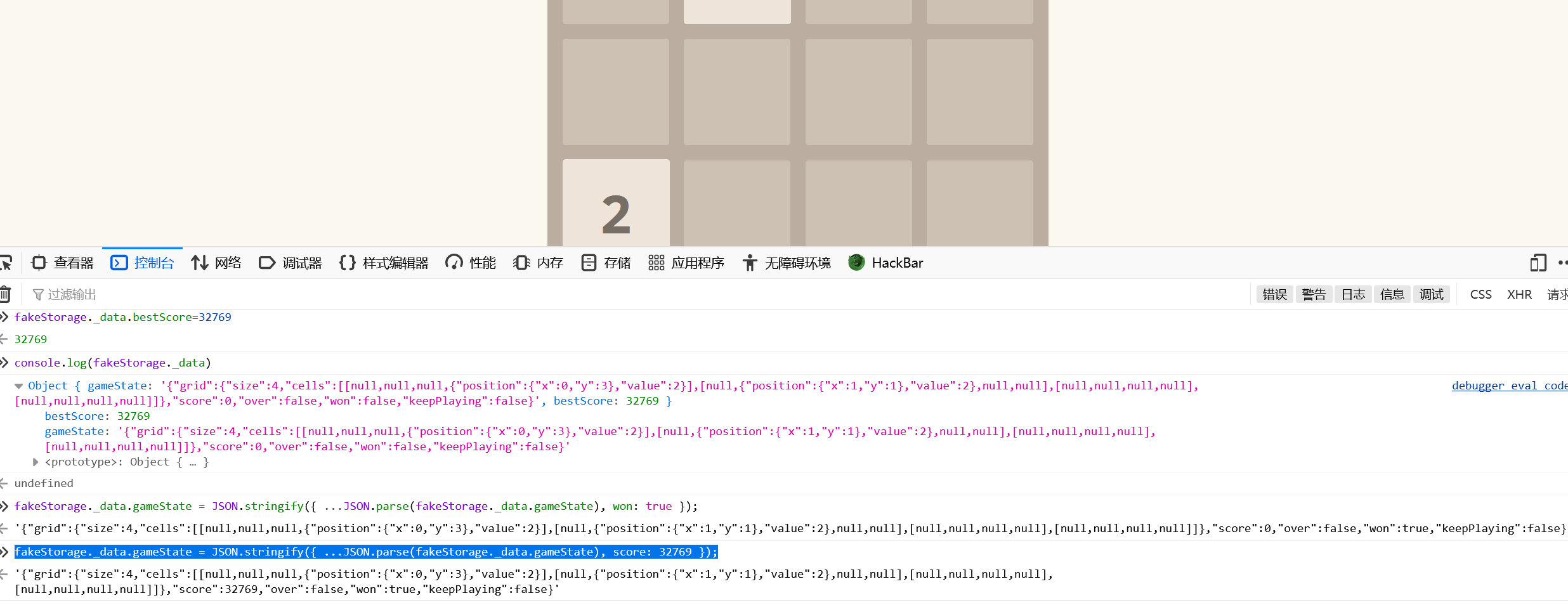Open the 存储 storage tab
Viewport: 1568px width, 605px height.
coord(606,263)
